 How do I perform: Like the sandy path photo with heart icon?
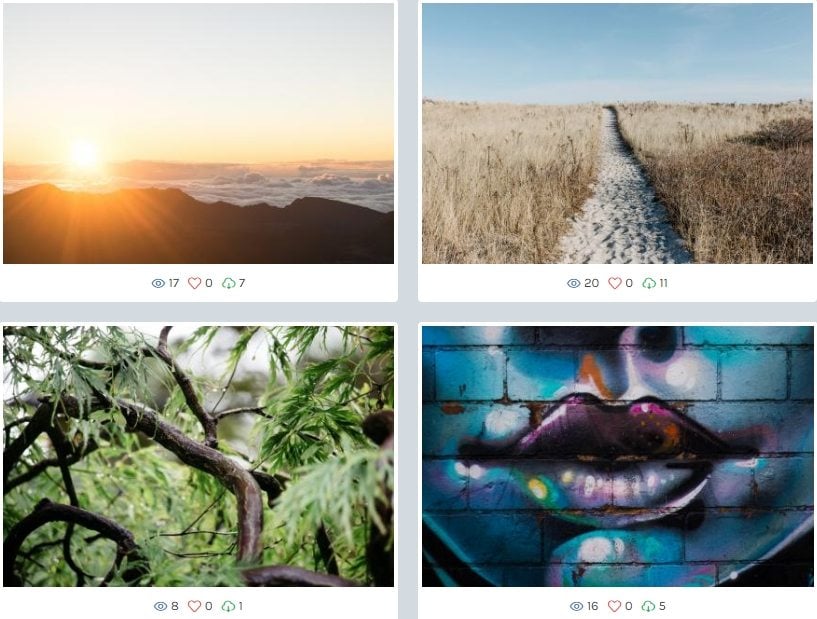615,283
